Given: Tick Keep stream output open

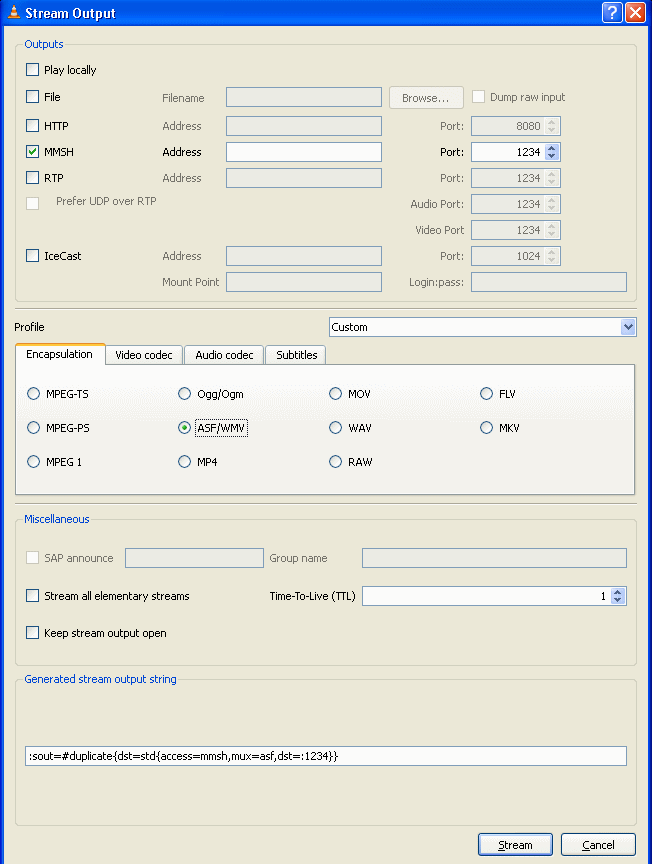Looking at the screenshot, I should click(33, 633).
